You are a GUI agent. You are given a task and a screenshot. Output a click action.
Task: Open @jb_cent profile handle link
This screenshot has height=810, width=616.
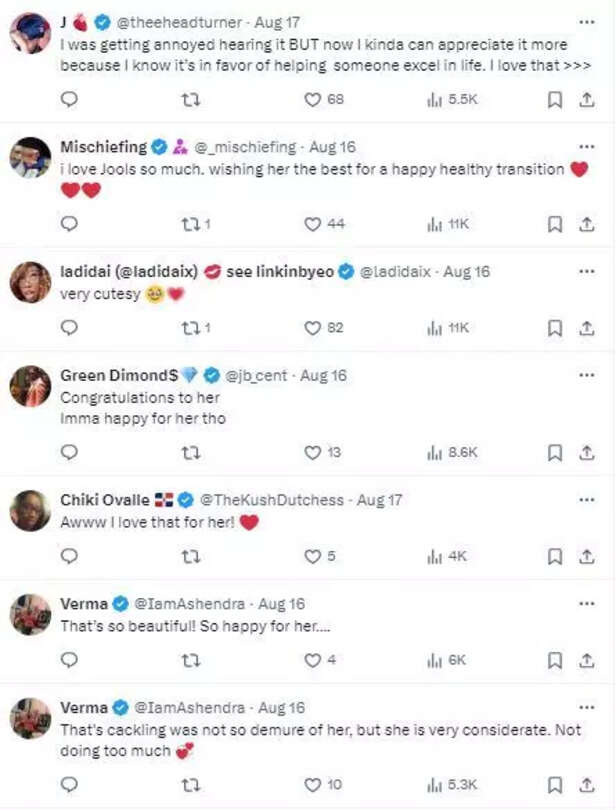[x=257, y=376]
